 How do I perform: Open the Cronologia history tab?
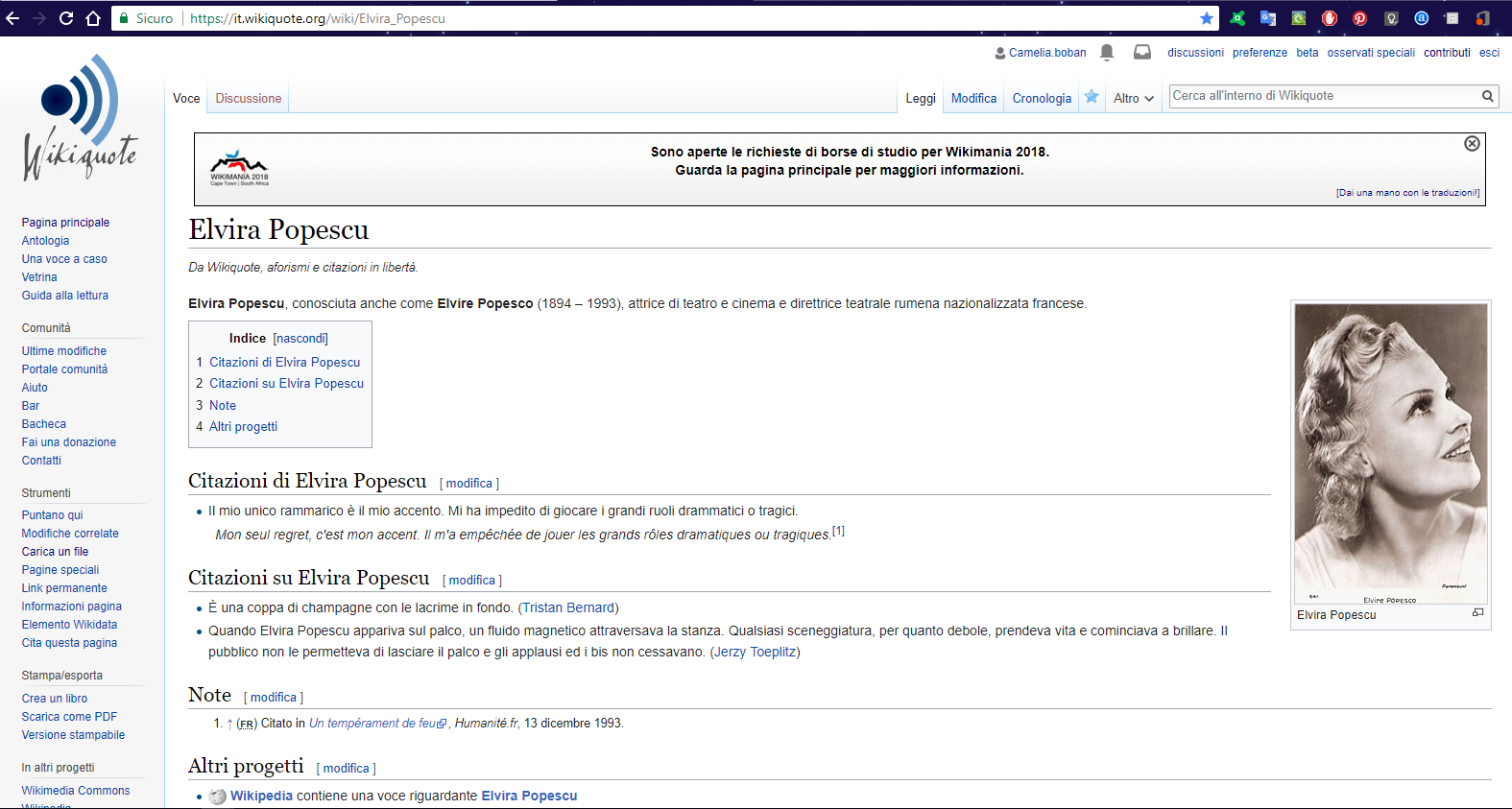click(x=1042, y=99)
